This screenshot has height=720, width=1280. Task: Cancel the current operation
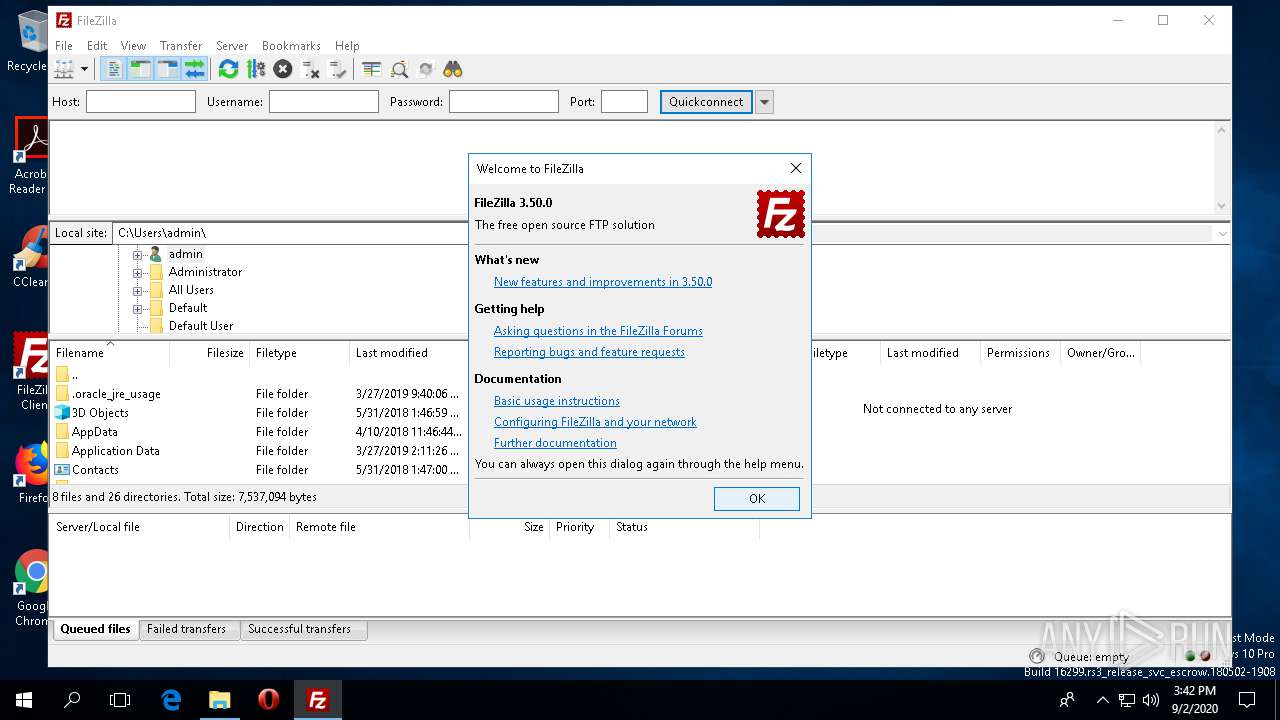[283, 69]
